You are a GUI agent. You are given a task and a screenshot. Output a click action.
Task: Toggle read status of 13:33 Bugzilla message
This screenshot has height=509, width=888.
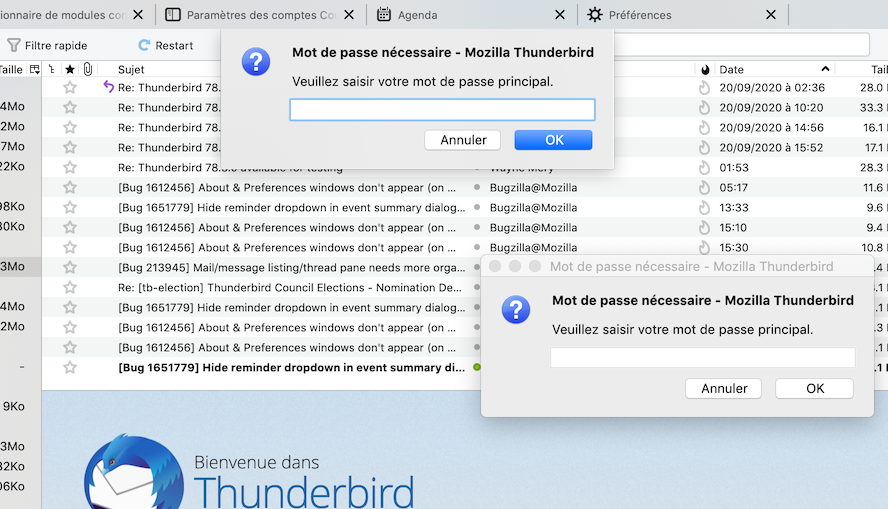[x=477, y=207]
